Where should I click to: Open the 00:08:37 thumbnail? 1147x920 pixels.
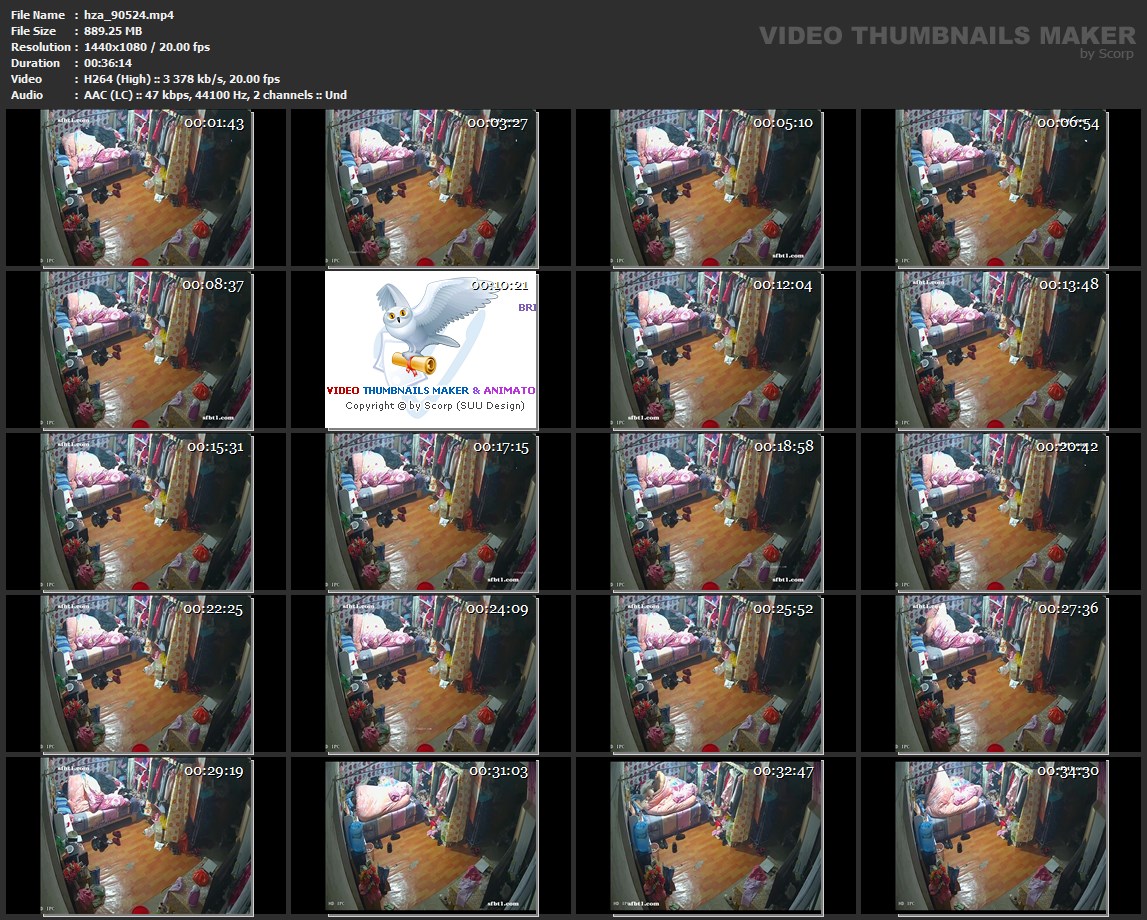(146, 350)
